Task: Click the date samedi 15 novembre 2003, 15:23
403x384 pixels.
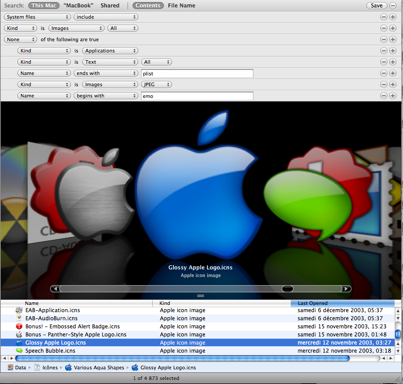Action: point(342,326)
